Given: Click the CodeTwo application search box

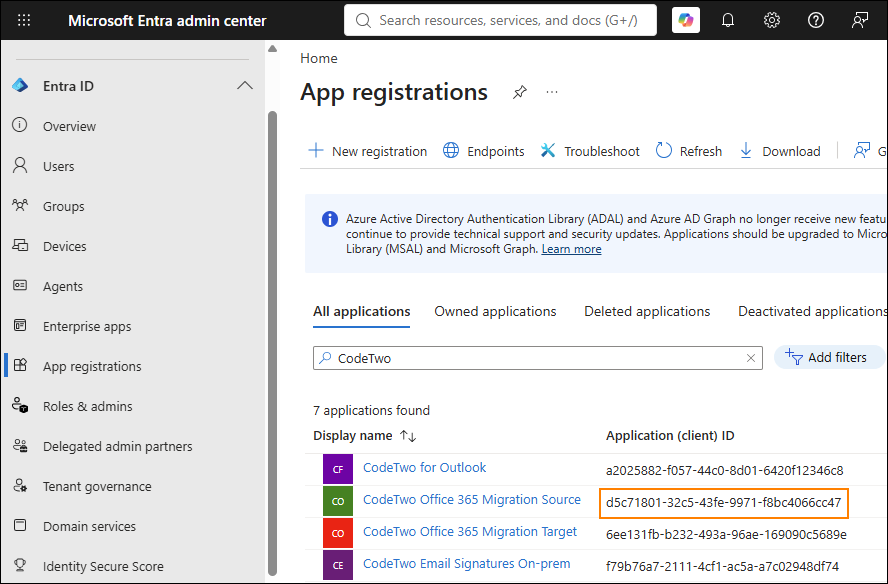Looking at the screenshot, I should pyautogui.click(x=537, y=358).
